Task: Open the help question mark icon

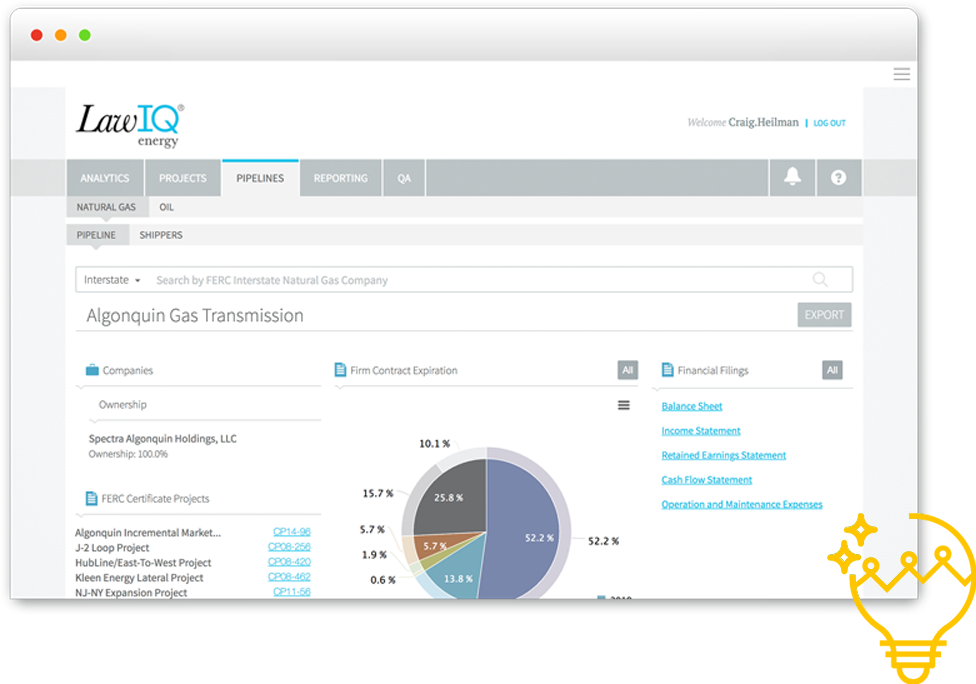Action: click(x=838, y=177)
